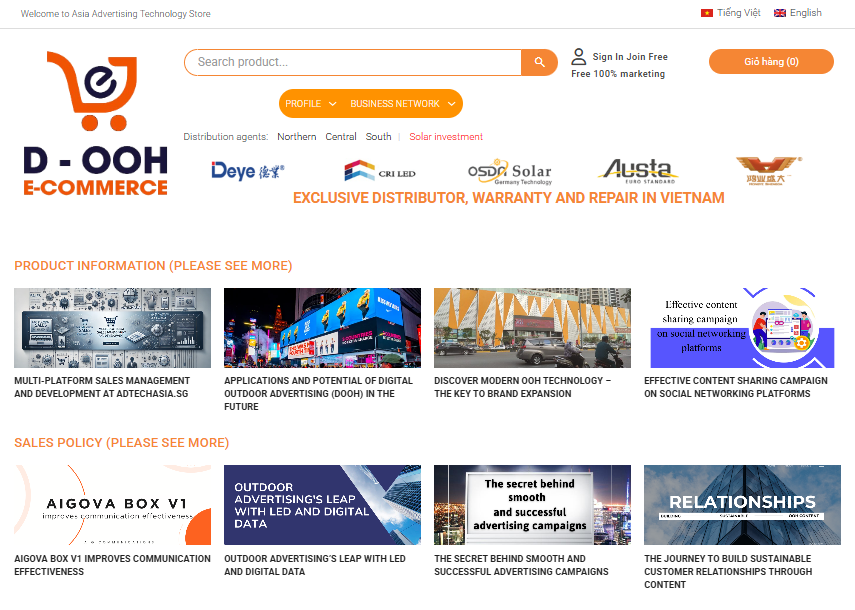Click the Austa Euro Standard logo
The height and width of the screenshot is (610, 855).
click(x=638, y=171)
